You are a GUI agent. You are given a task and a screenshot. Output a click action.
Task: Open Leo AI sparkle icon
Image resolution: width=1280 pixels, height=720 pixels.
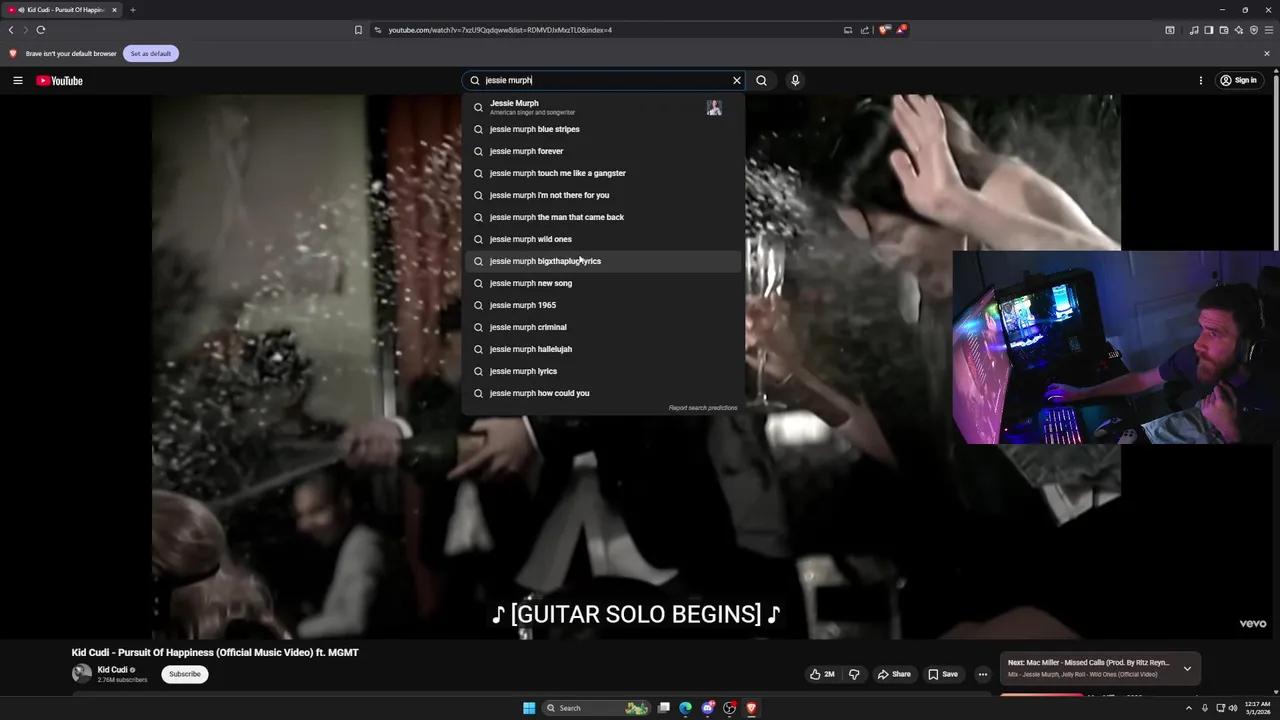coord(1238,30)
